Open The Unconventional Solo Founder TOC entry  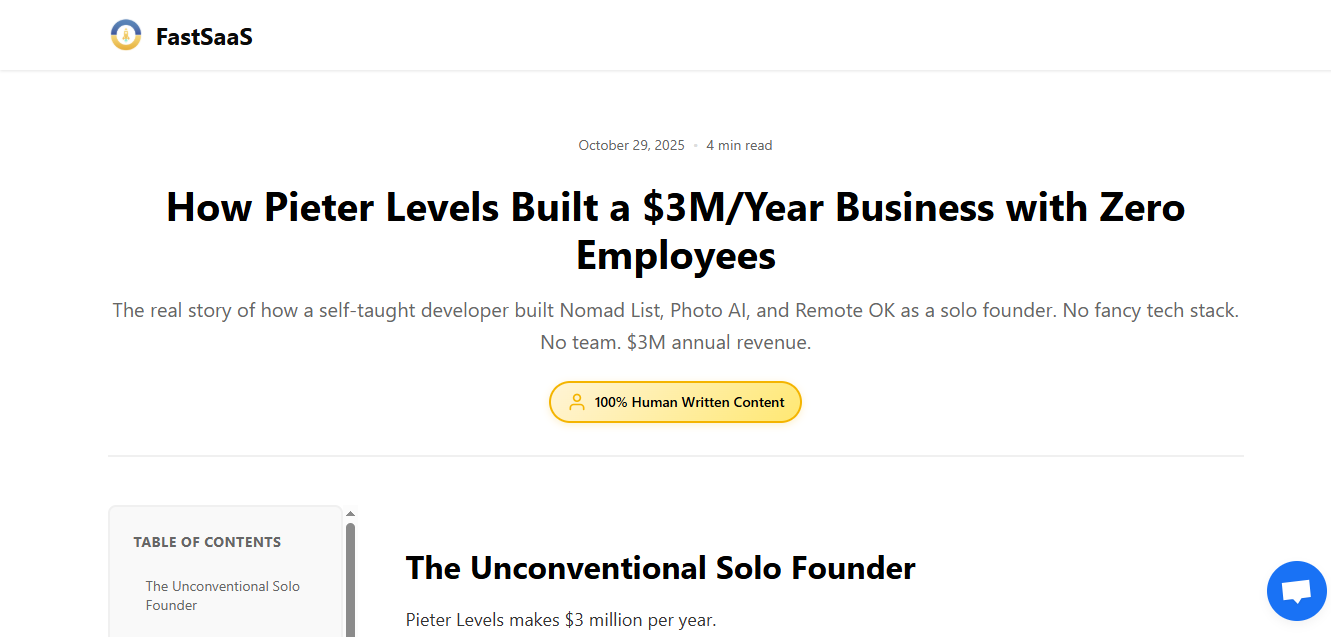pyautogui.click(x=222, y=595)
